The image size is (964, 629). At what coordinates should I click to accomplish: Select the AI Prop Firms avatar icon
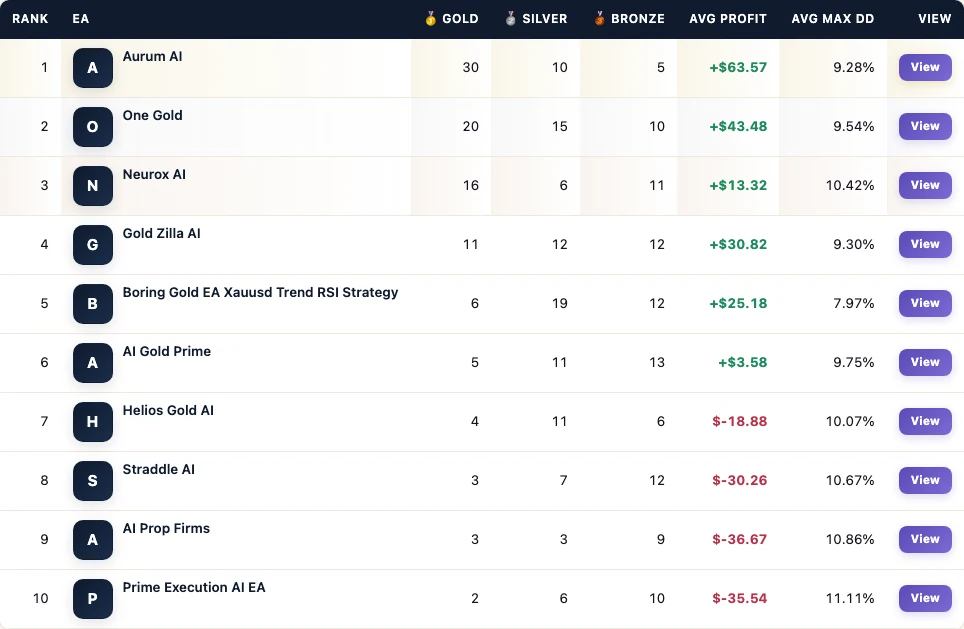[x=93, y=540]
